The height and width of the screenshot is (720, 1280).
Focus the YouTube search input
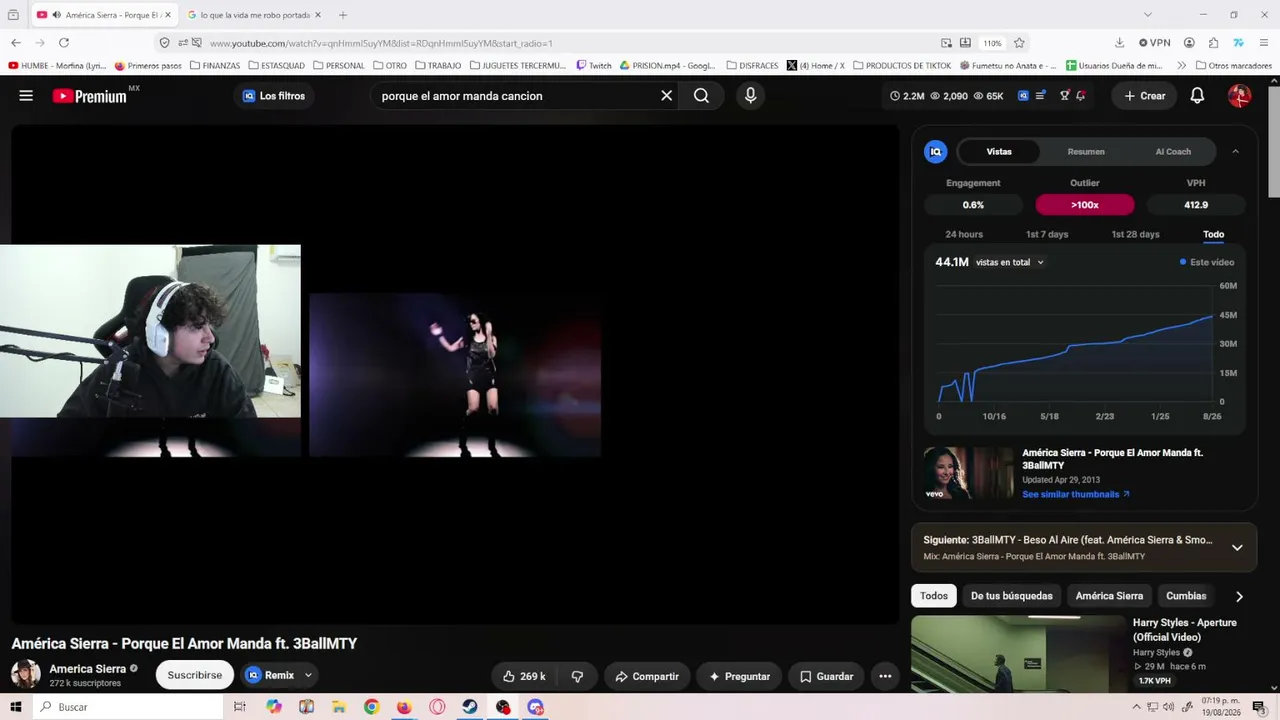tap(515, 96)
